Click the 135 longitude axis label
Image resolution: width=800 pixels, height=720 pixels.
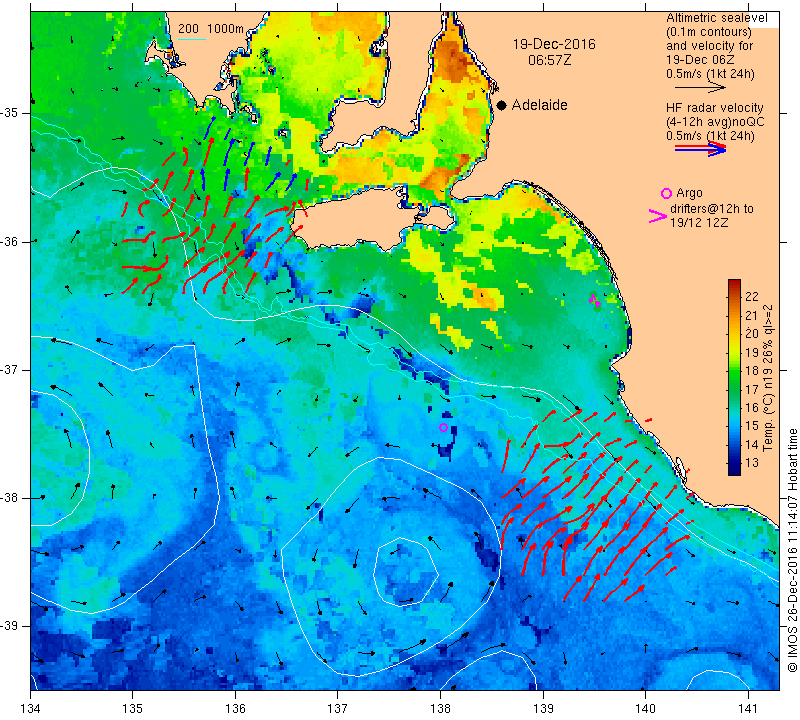pos(133,709)
